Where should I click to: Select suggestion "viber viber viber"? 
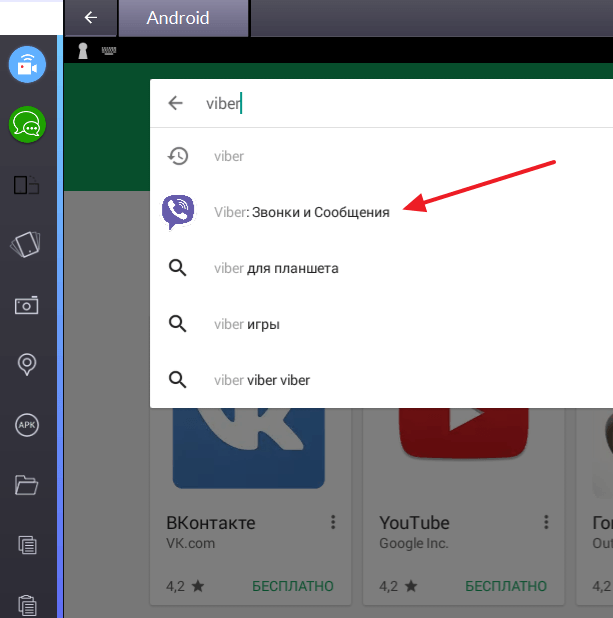(262, 380)
